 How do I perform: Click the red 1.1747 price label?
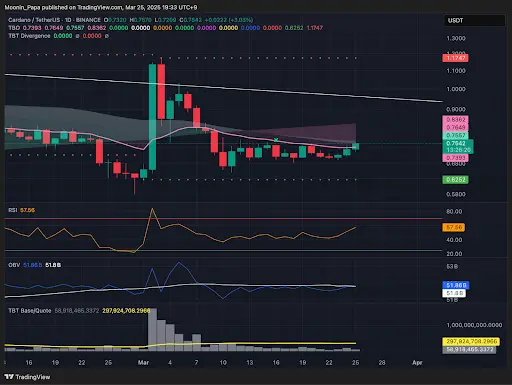click(455, 58)
